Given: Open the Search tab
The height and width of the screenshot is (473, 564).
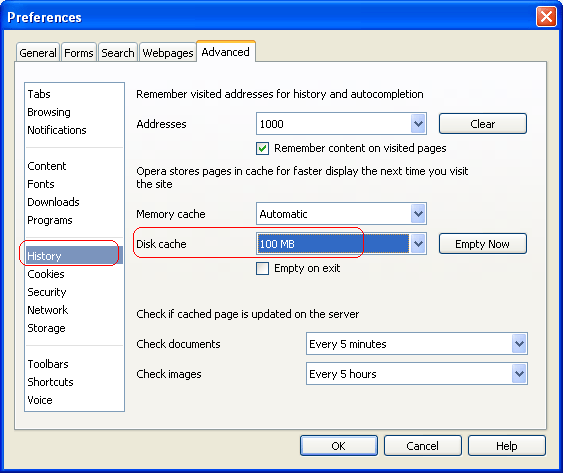Looking at the screenshot, I should coord(118,53).
